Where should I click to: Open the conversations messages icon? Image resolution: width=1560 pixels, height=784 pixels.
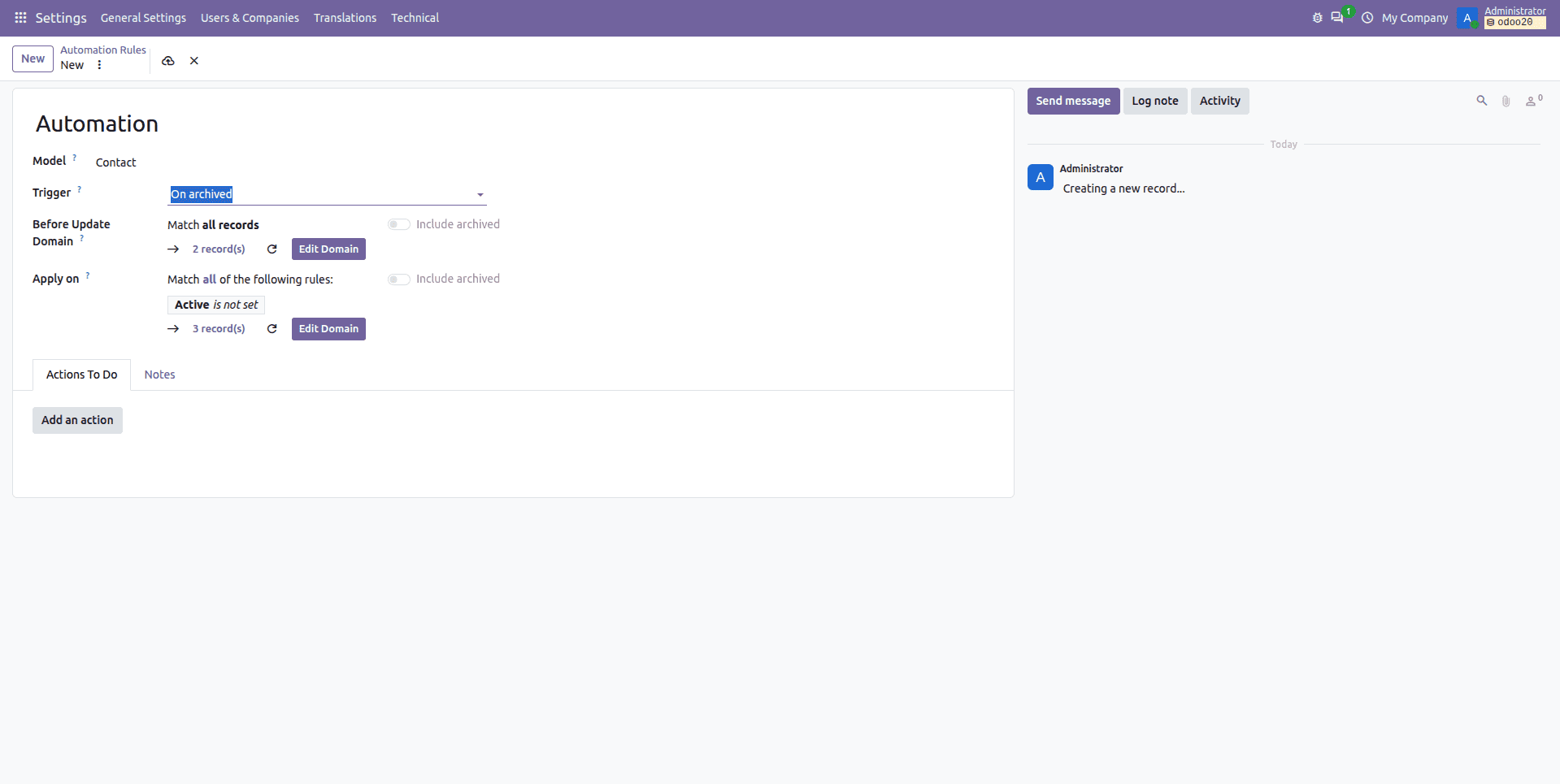tap(1336, 18)
